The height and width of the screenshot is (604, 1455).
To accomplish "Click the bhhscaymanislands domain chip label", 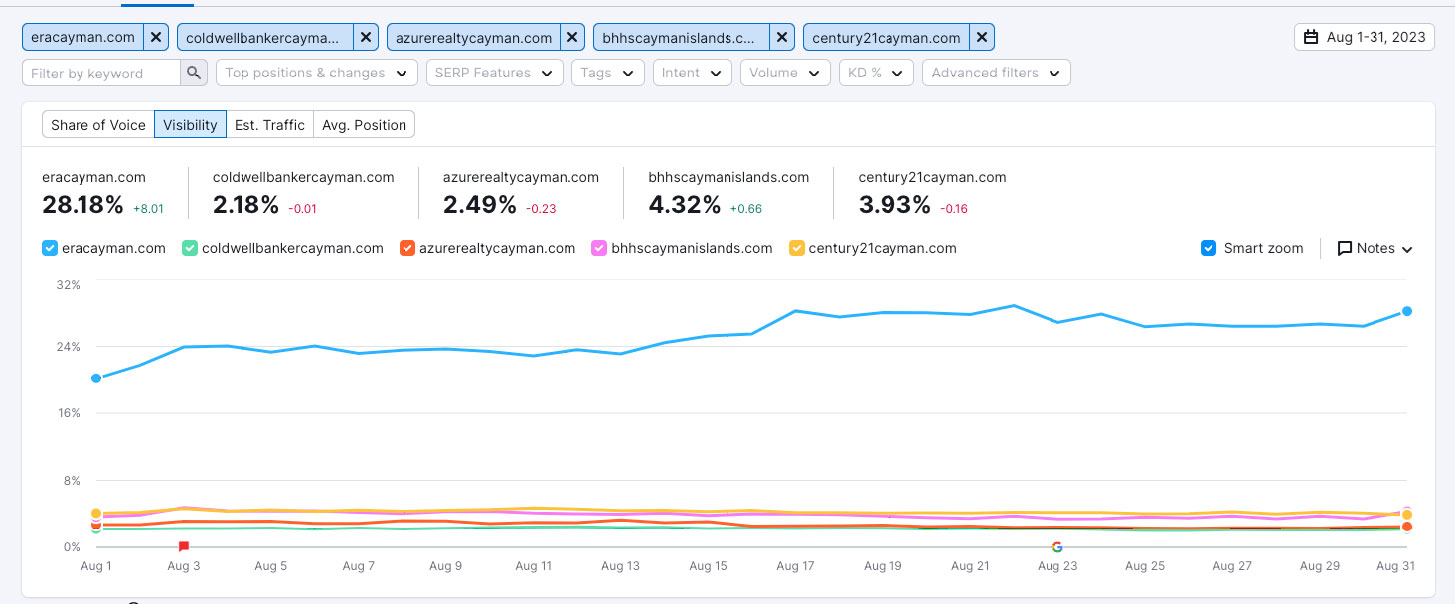I will tap(682, 38).
